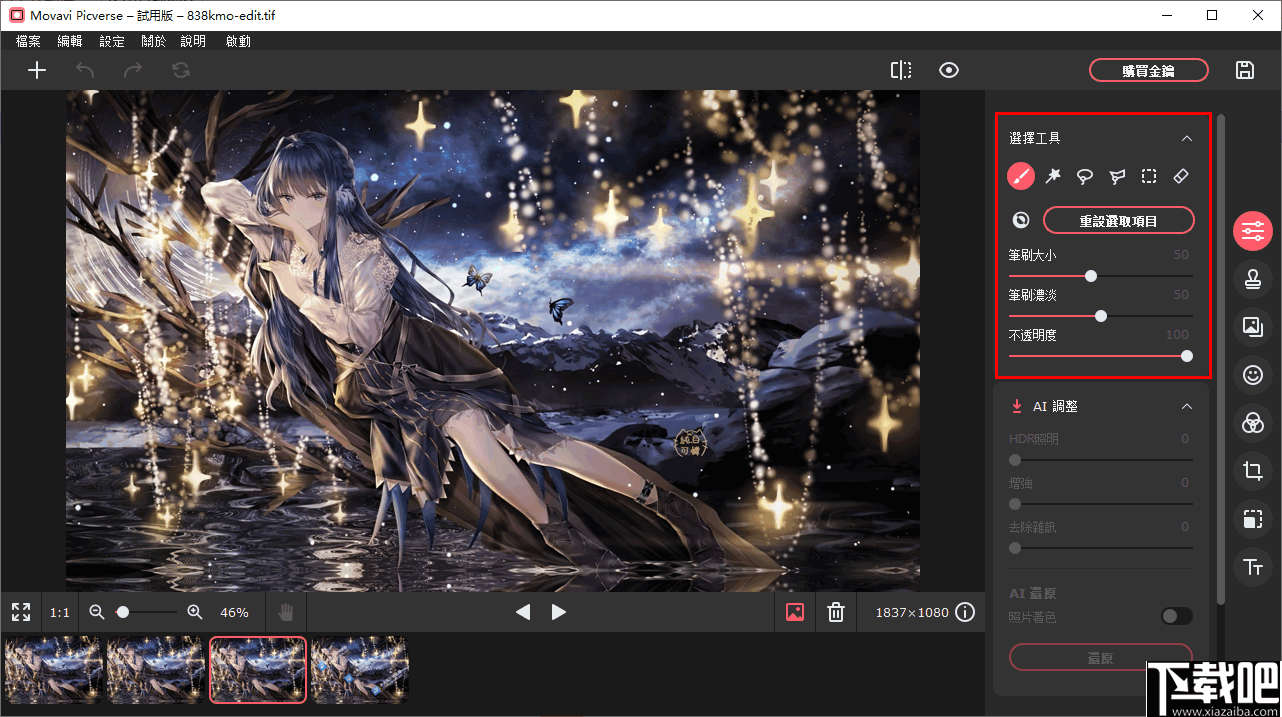Click the 46% zoom value
The image size is (1282, 717).
(x=234, y=612)
